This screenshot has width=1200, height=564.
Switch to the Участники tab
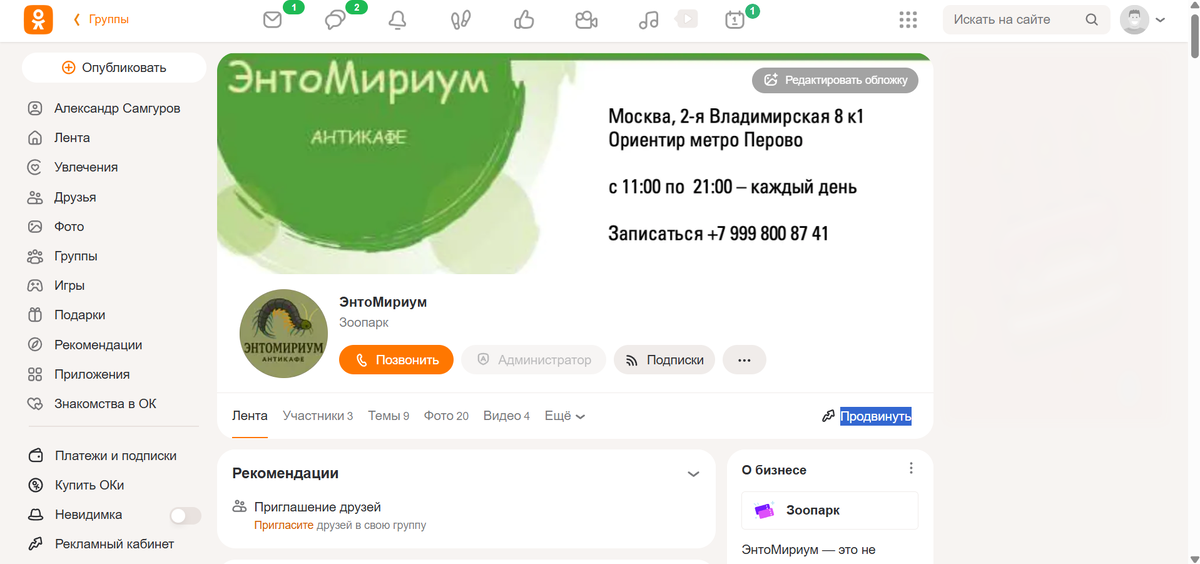click(x=318, y=416)
